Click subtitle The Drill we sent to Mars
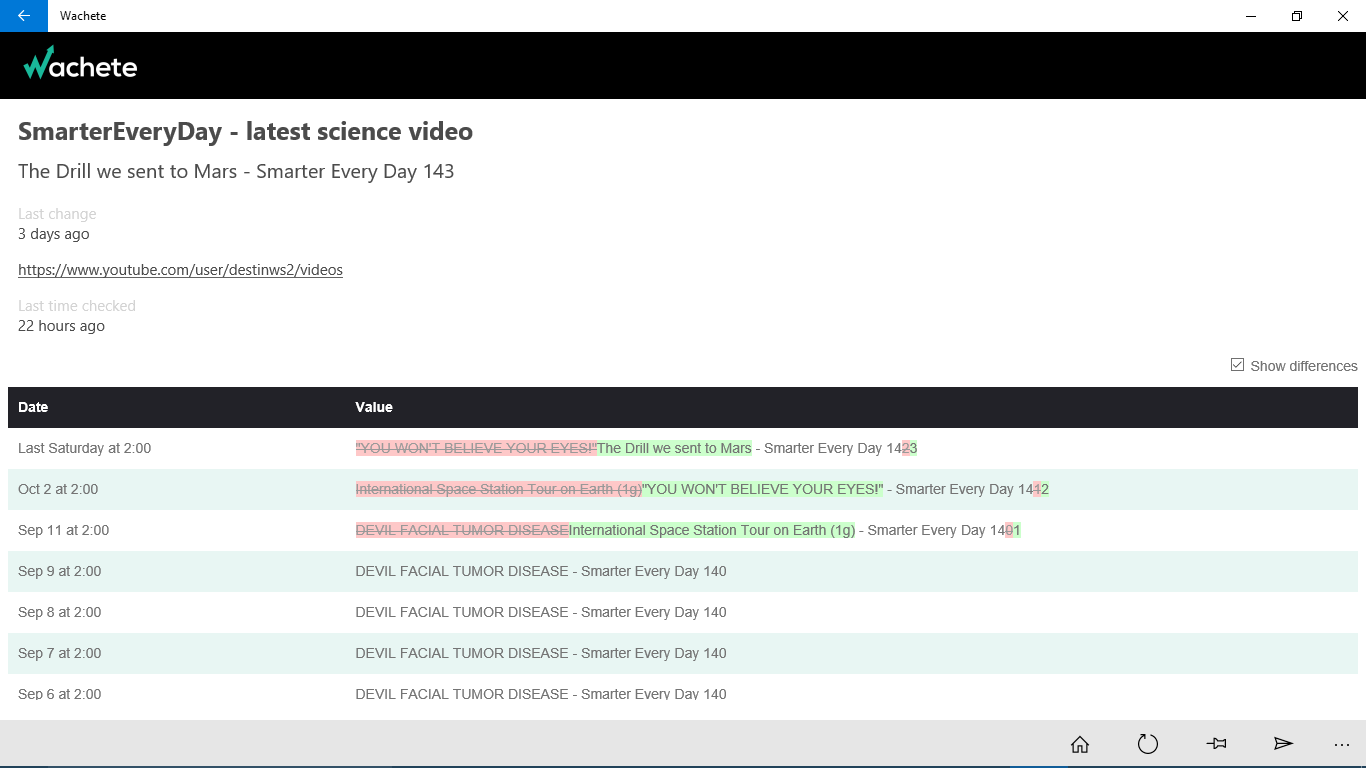 [x=236, y=171]
